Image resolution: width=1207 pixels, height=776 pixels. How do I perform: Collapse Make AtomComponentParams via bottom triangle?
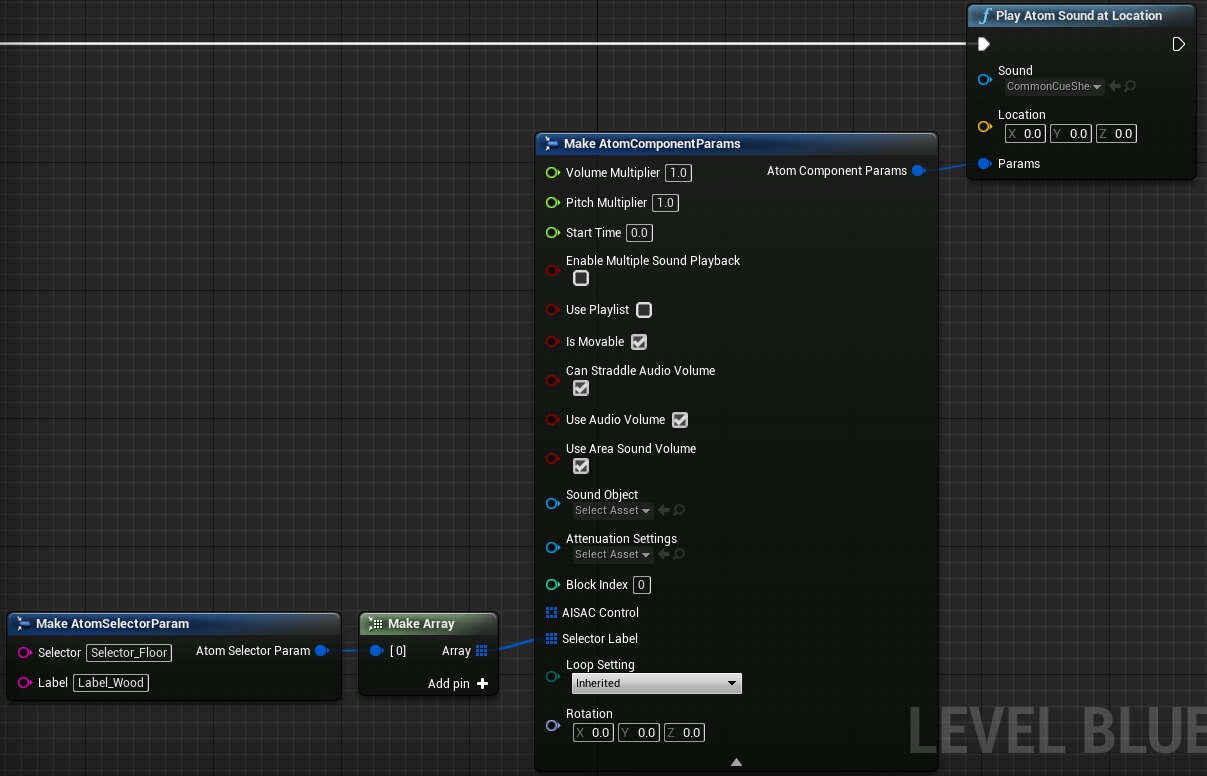tap(736, 762)
